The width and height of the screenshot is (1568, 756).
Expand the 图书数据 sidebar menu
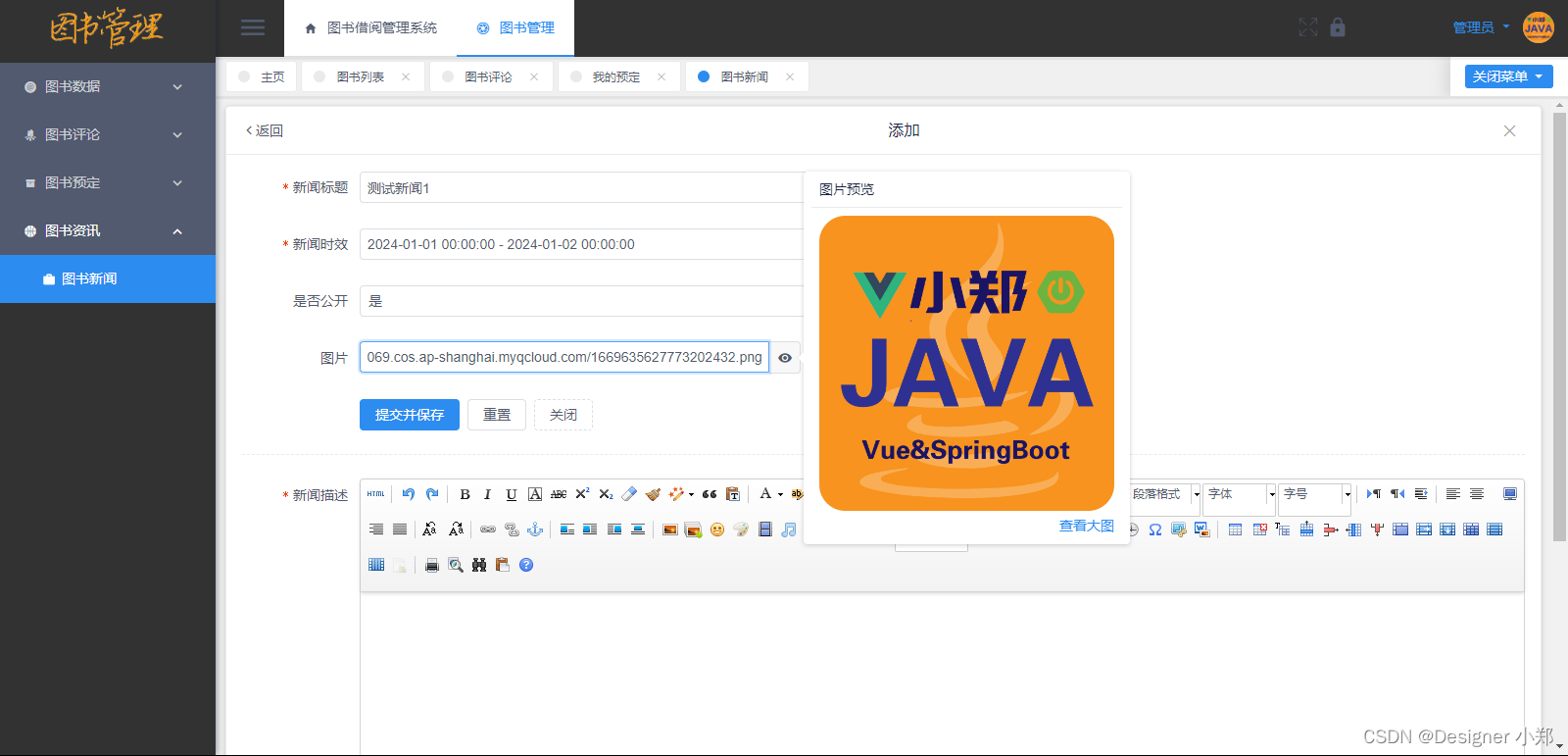108,86
